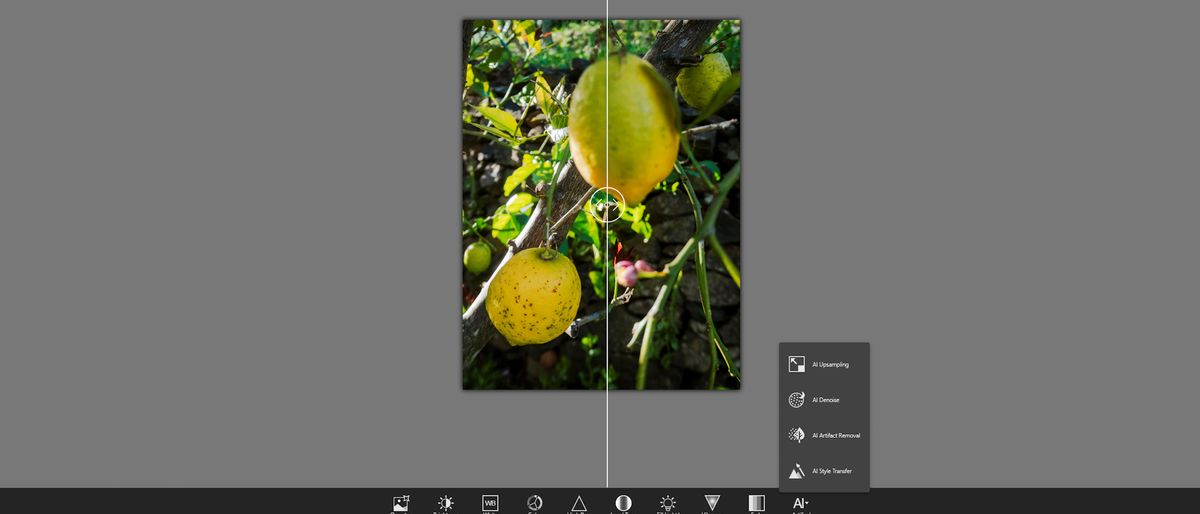Image resolution: width=1200 pixels, height=514 pixels.
Task: Select the color wheel tool icon
Action: click(535, 503)
